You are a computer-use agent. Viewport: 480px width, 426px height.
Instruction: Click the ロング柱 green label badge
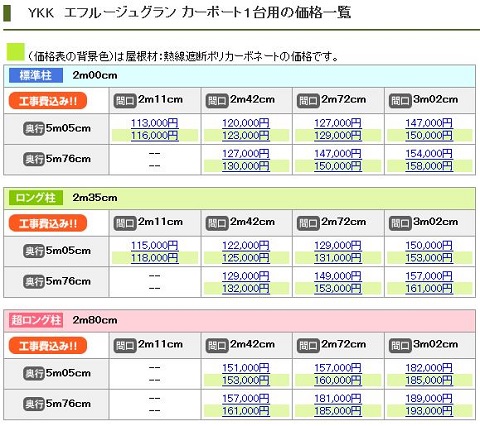36,198
